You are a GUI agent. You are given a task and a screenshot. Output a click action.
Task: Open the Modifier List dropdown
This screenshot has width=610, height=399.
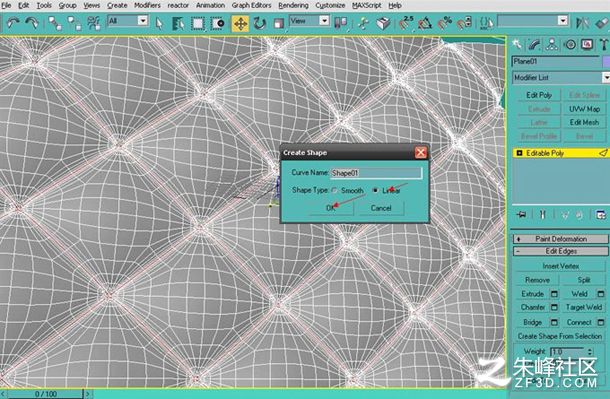click(561, 77)
